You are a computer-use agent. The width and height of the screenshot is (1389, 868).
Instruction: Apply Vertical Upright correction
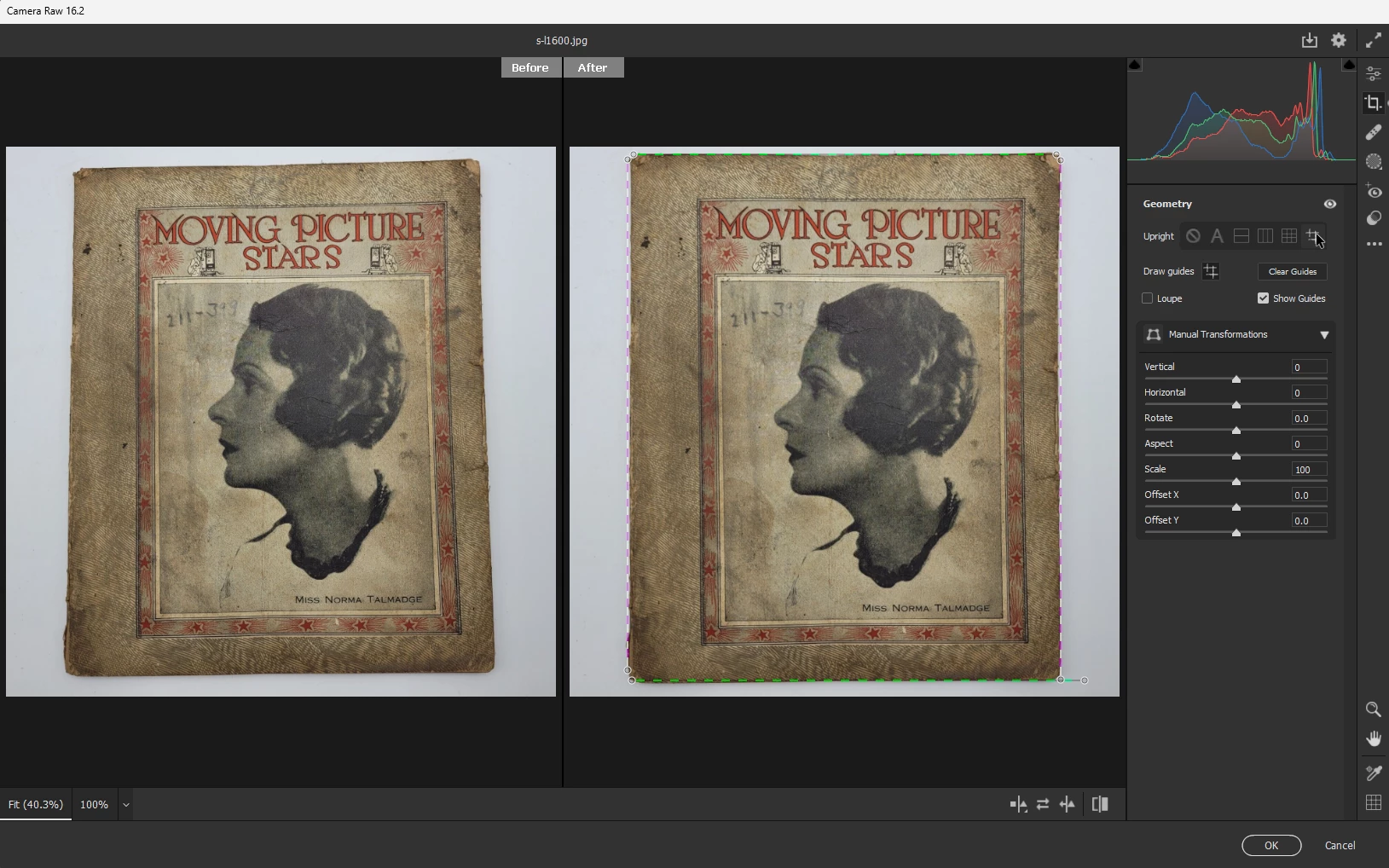pyautogui.click(x=1265, y=236)
